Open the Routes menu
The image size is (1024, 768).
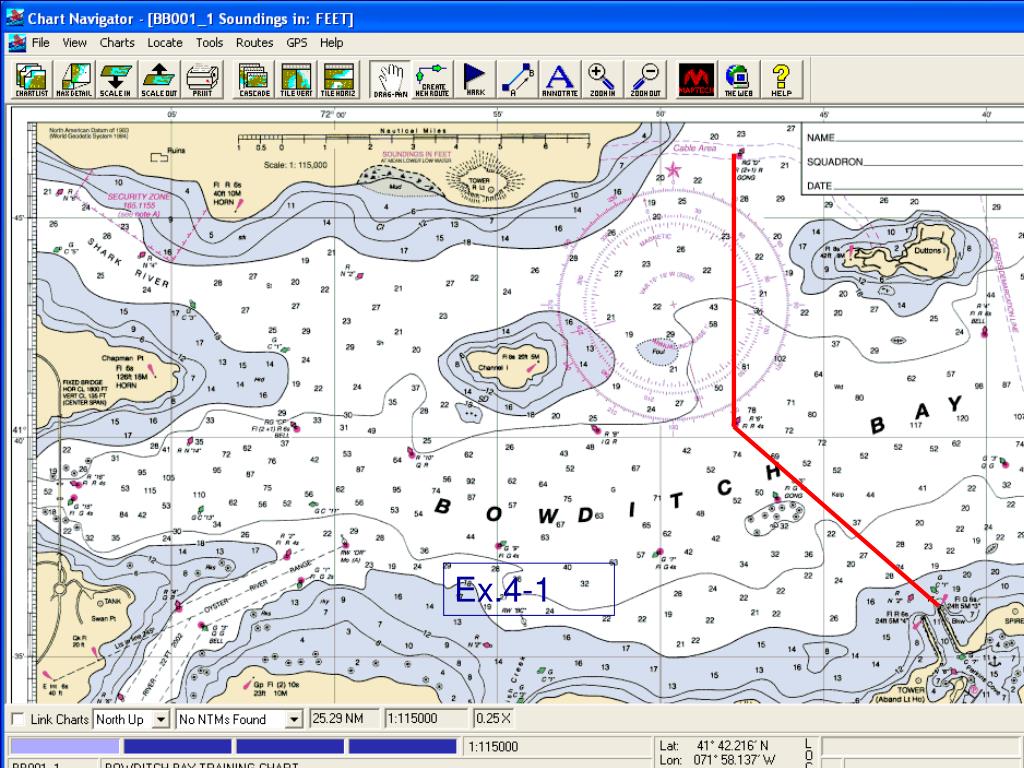pos(255,42)
